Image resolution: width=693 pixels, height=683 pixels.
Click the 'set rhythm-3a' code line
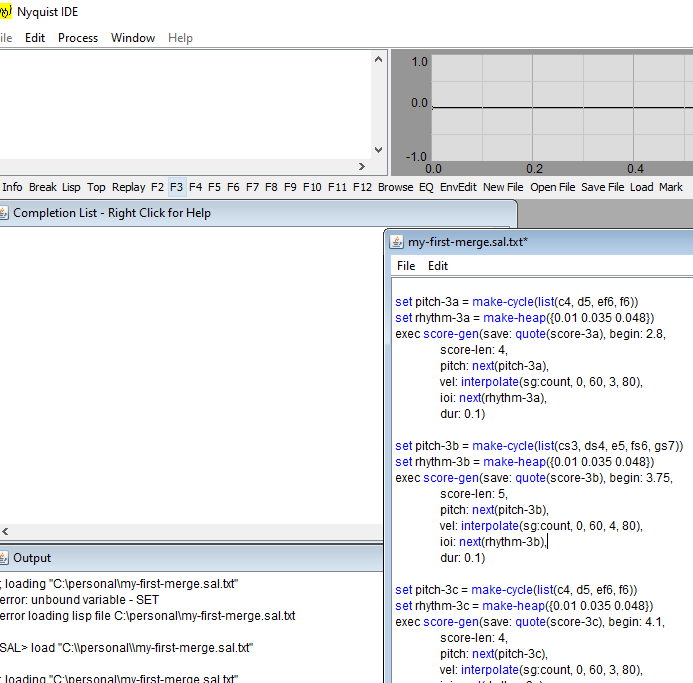point(525,318)
